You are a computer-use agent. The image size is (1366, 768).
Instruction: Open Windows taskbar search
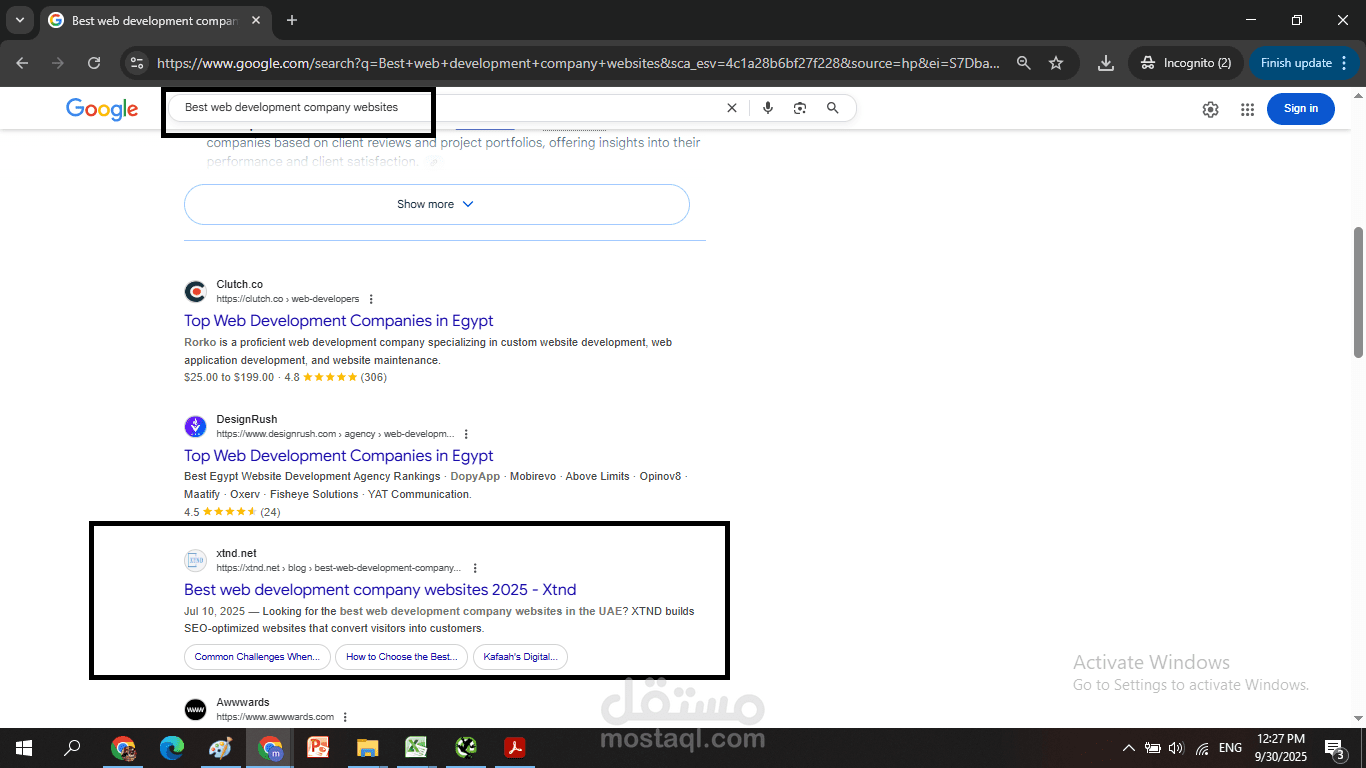tap(72, 747)
